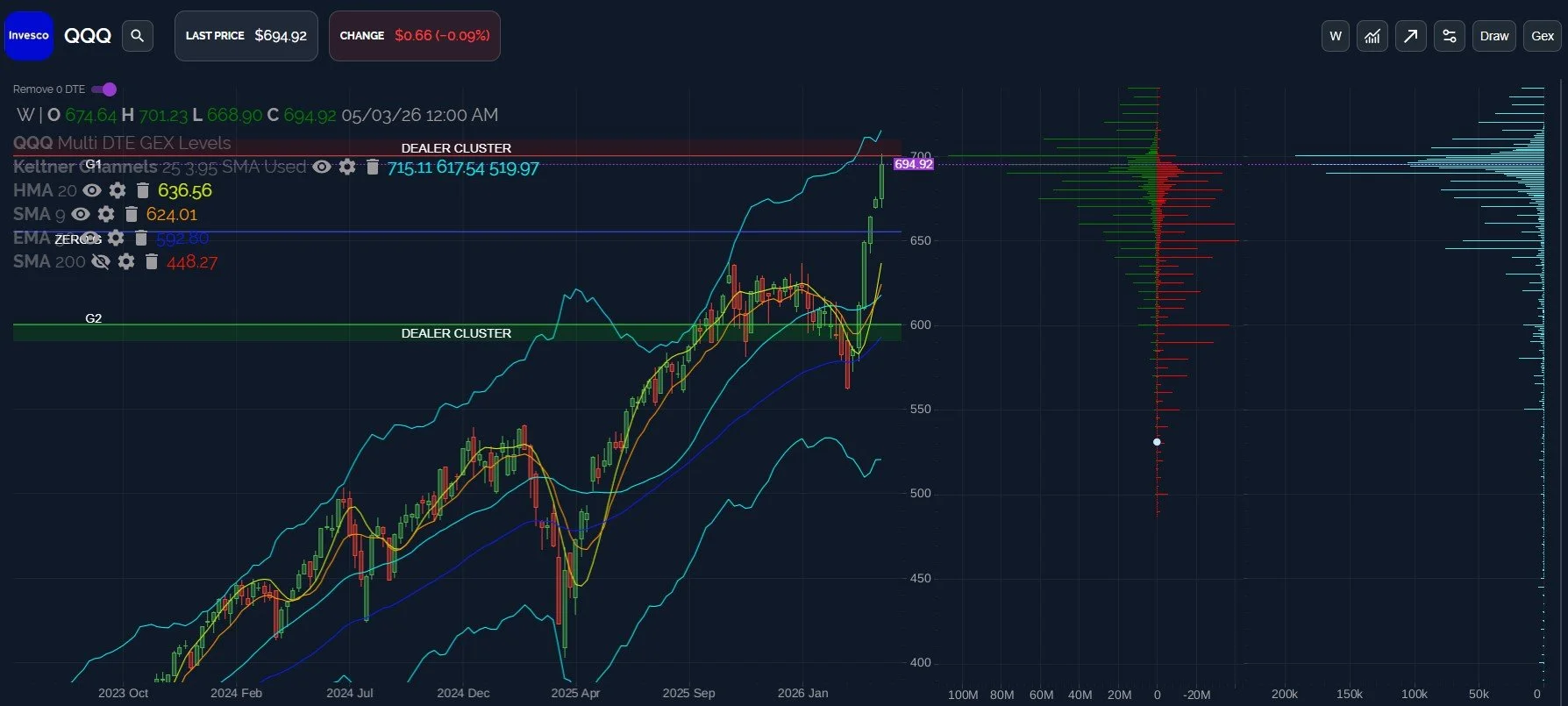The image size is (1568, 706).
Task: Click the candle date 05/03/26 12:00 AM
Action: [420, 115]
